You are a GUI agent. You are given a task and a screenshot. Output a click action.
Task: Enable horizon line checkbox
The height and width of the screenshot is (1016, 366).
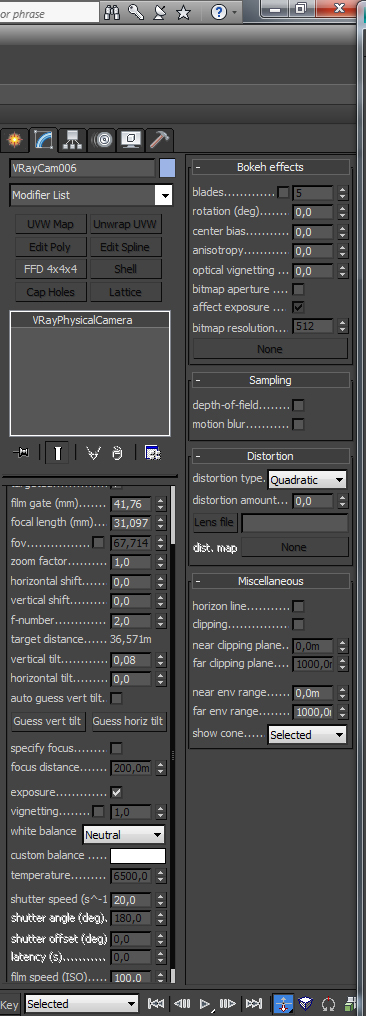tap(299, 606)
